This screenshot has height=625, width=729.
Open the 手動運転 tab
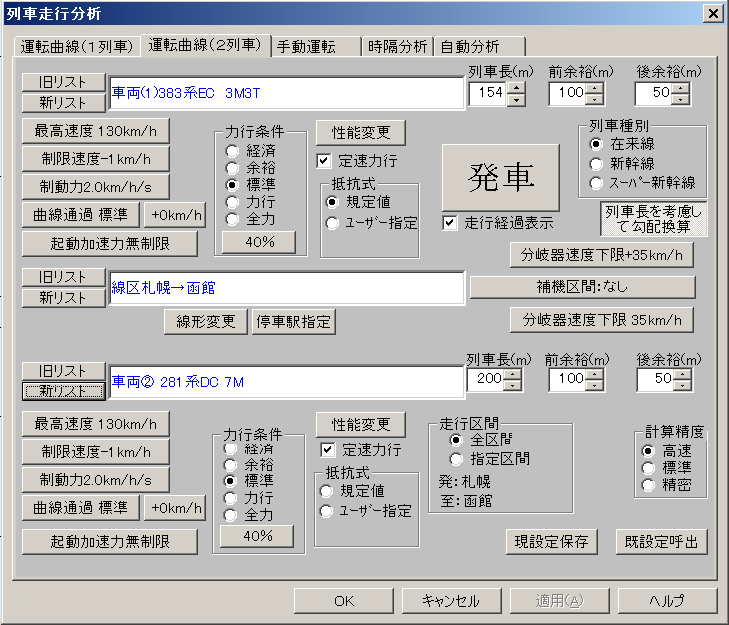coord(316,47)
